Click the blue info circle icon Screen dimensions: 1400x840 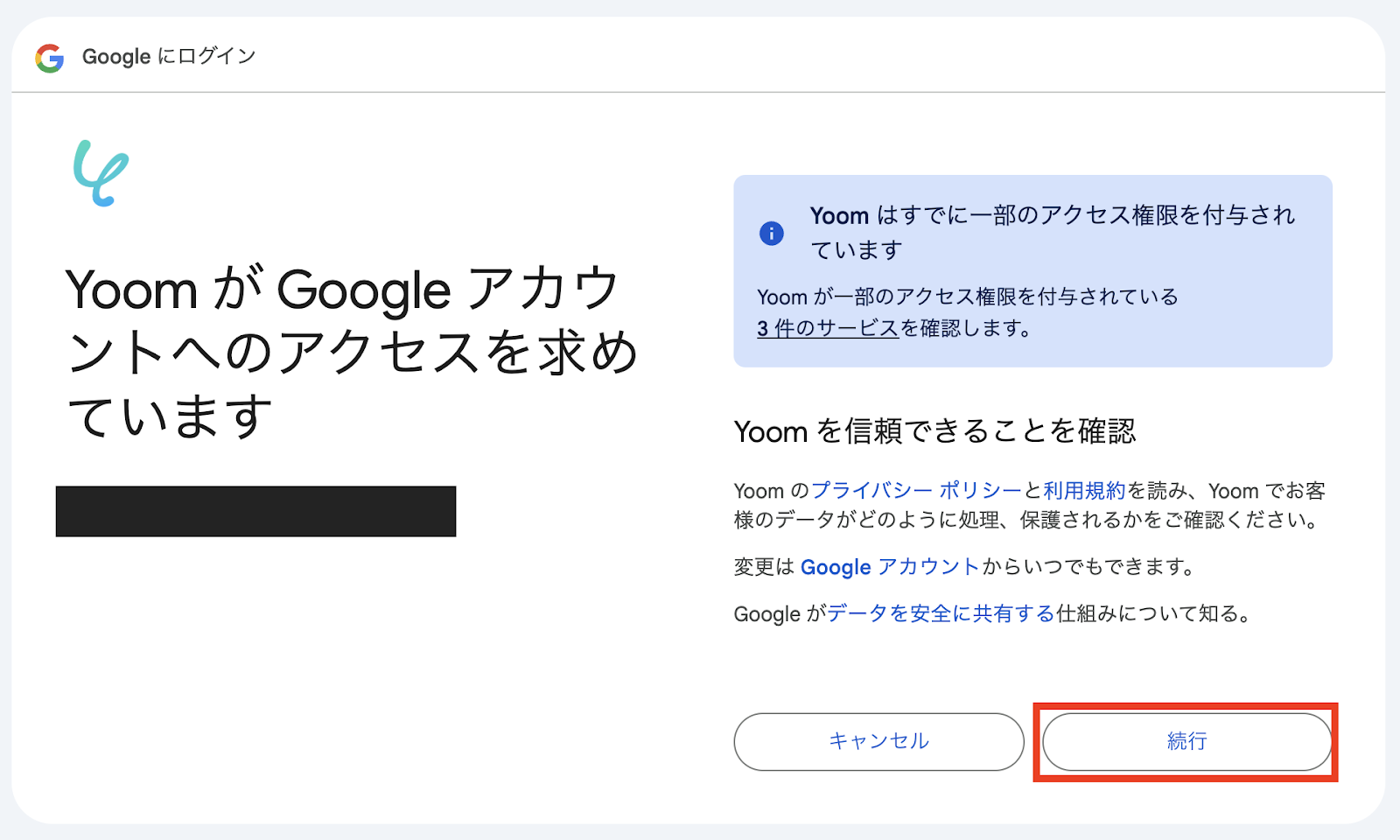click(771, 234)
